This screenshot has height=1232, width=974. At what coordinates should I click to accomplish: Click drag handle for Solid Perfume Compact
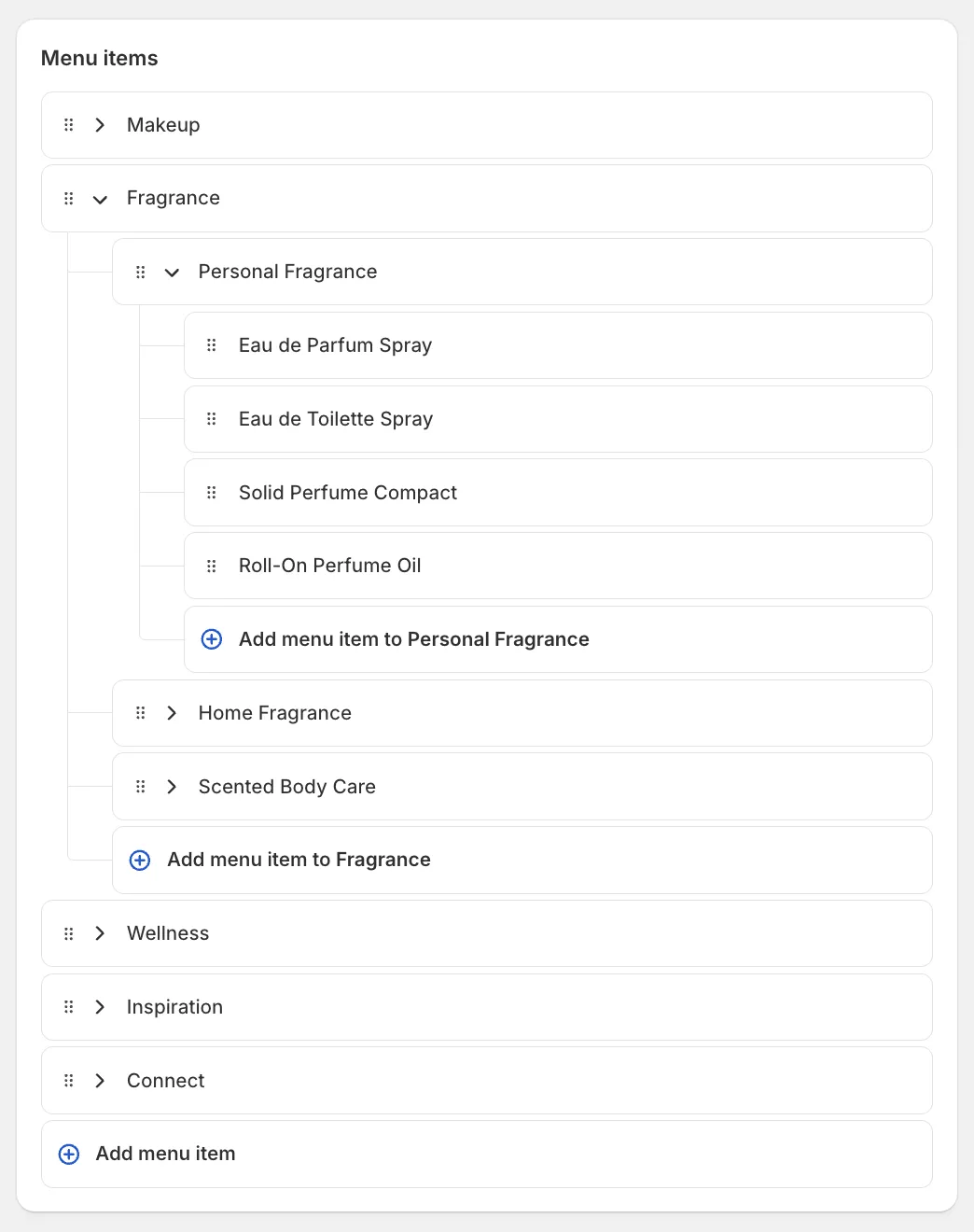point(212,493)
